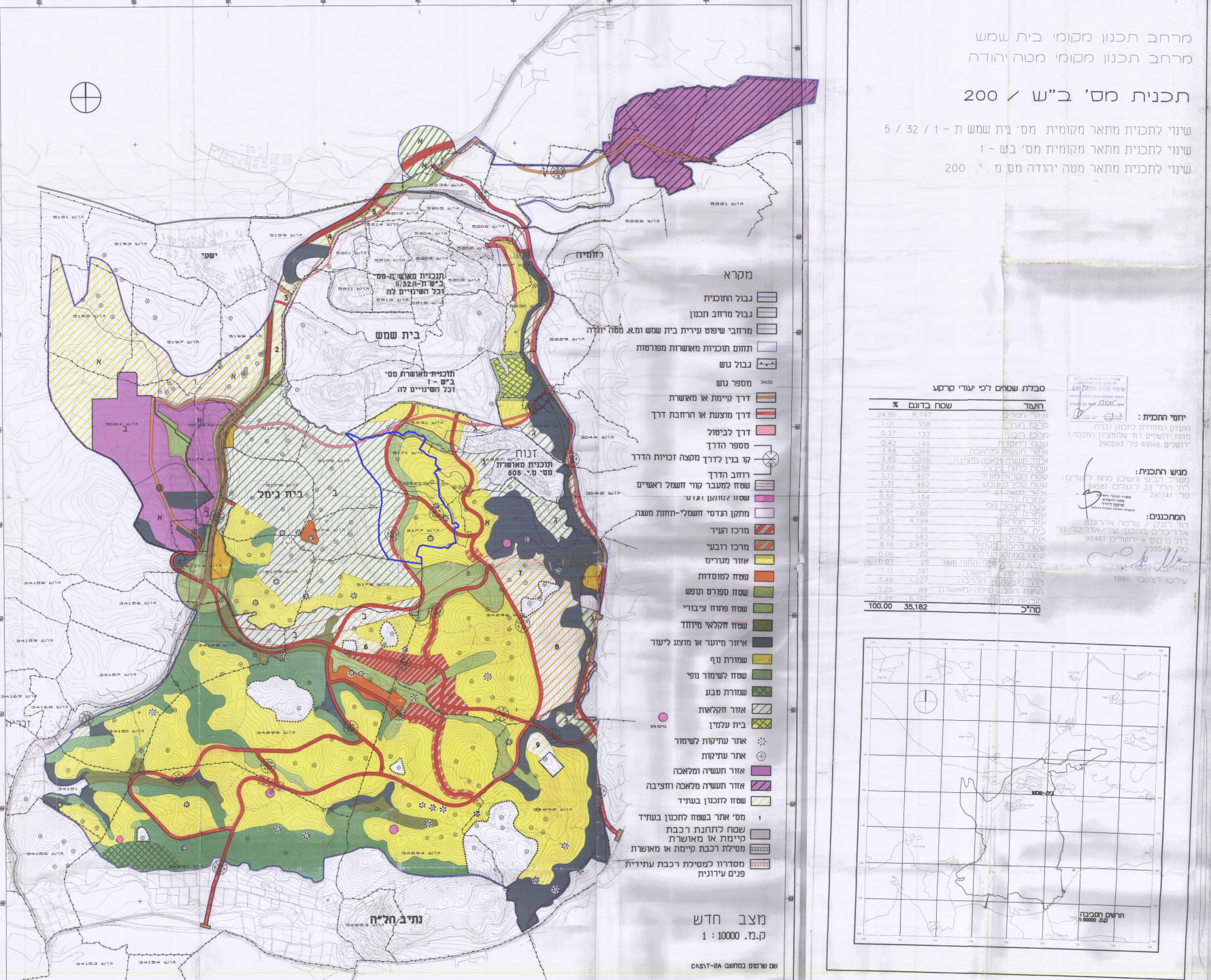Click the legend swatch for מרכז רובעי
This screenshot has height=980, width=1211.
click(x=764, y=545)
